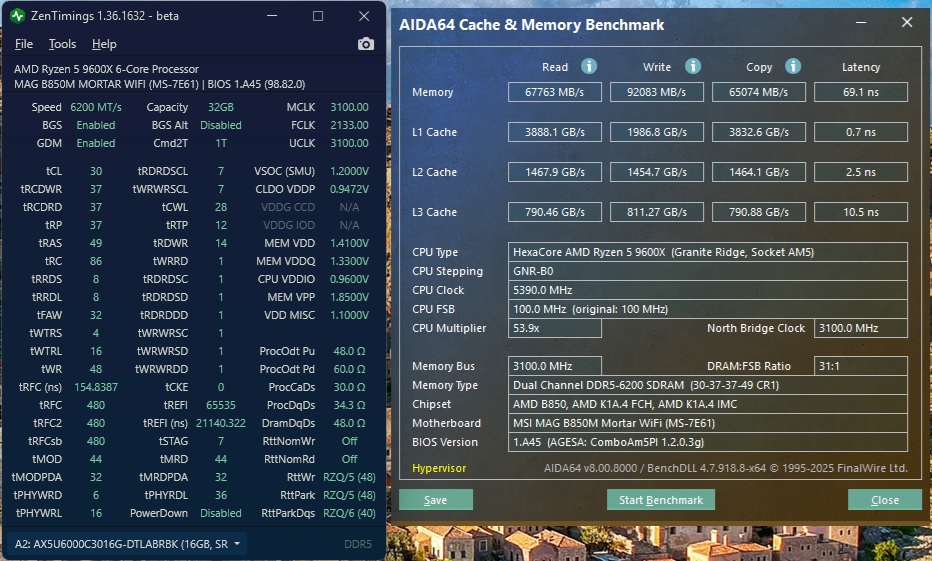Click the CPU Type field HexaCore AMD Ryzen
This screenshot has height=561, width=932.
[707, 252]
